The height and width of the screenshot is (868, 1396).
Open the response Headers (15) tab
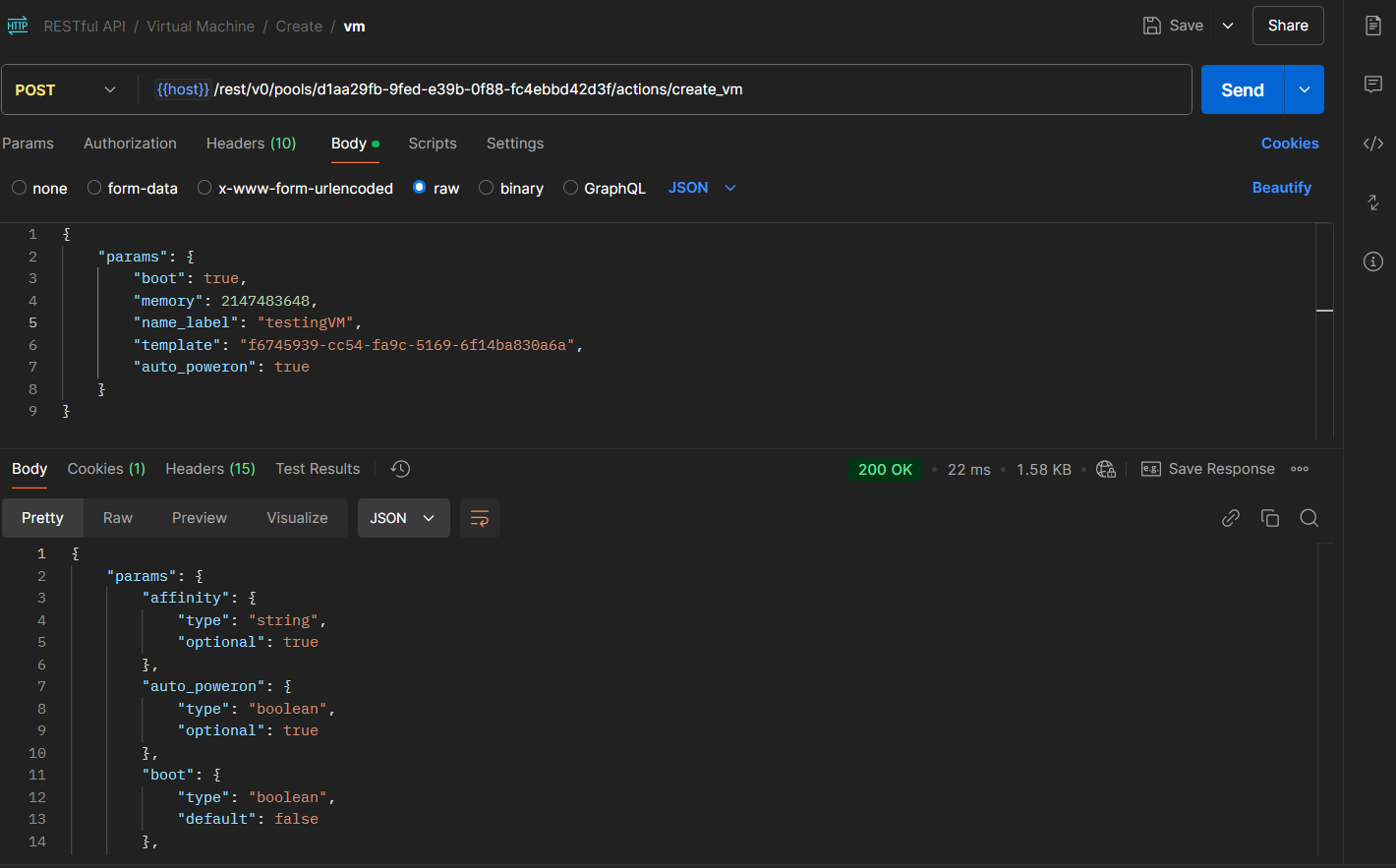tap(210, 469)
